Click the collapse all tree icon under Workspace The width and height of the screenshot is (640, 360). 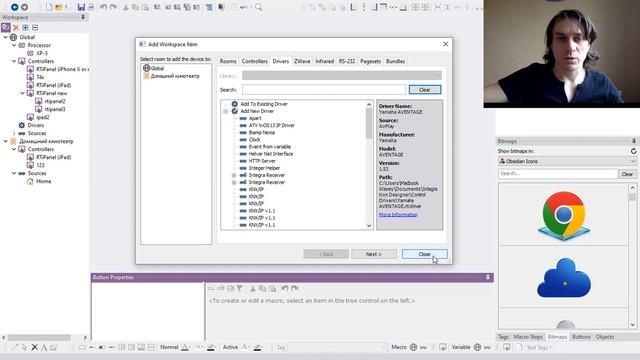click(x=35, y=27)
